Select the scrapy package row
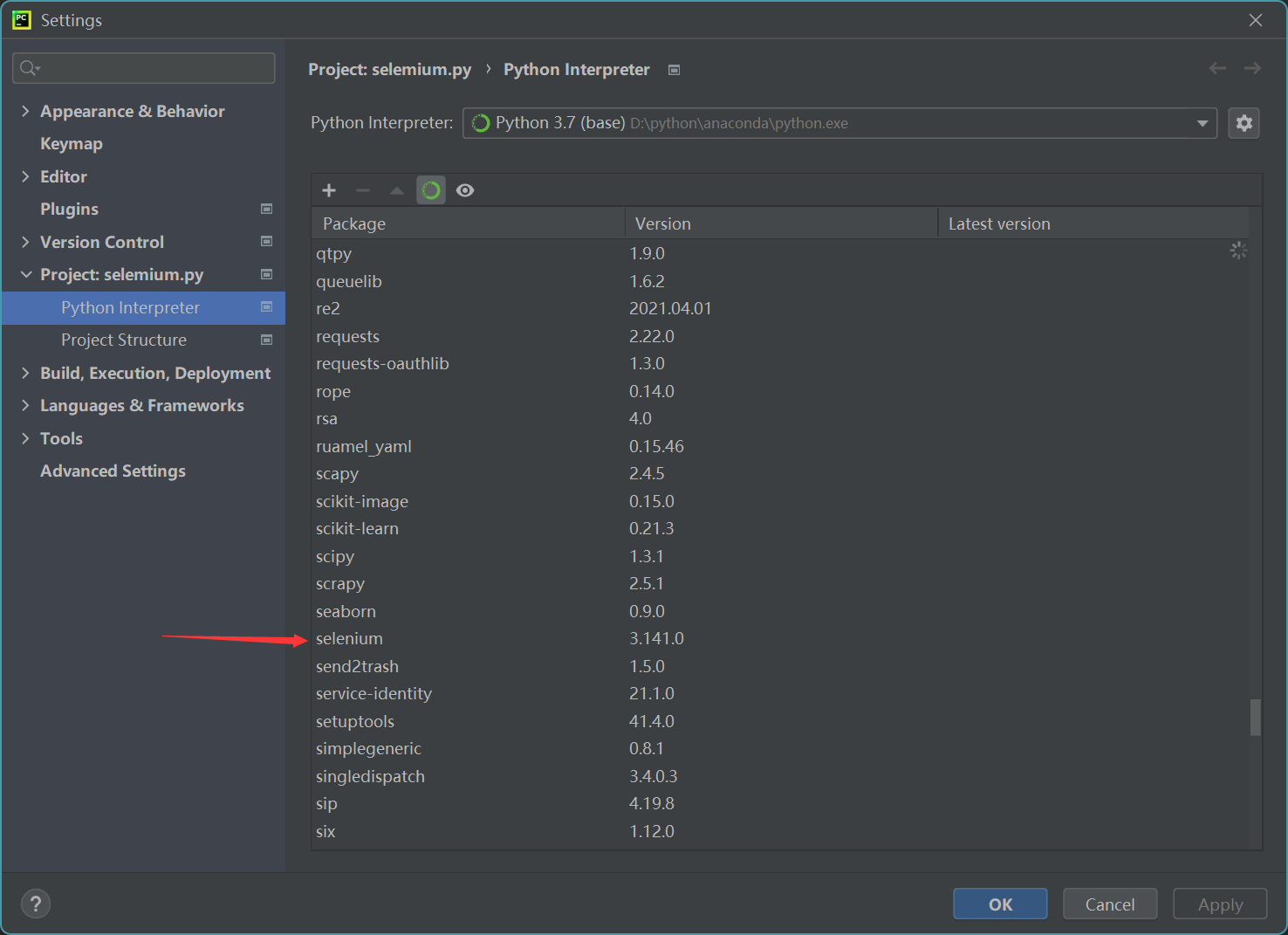 (780, 583)
